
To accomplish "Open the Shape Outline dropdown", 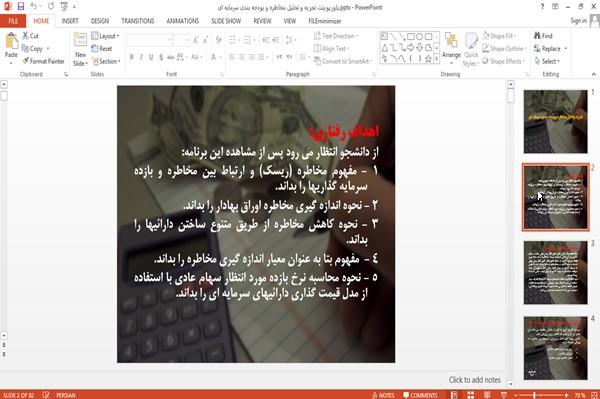I will point(504,48).
